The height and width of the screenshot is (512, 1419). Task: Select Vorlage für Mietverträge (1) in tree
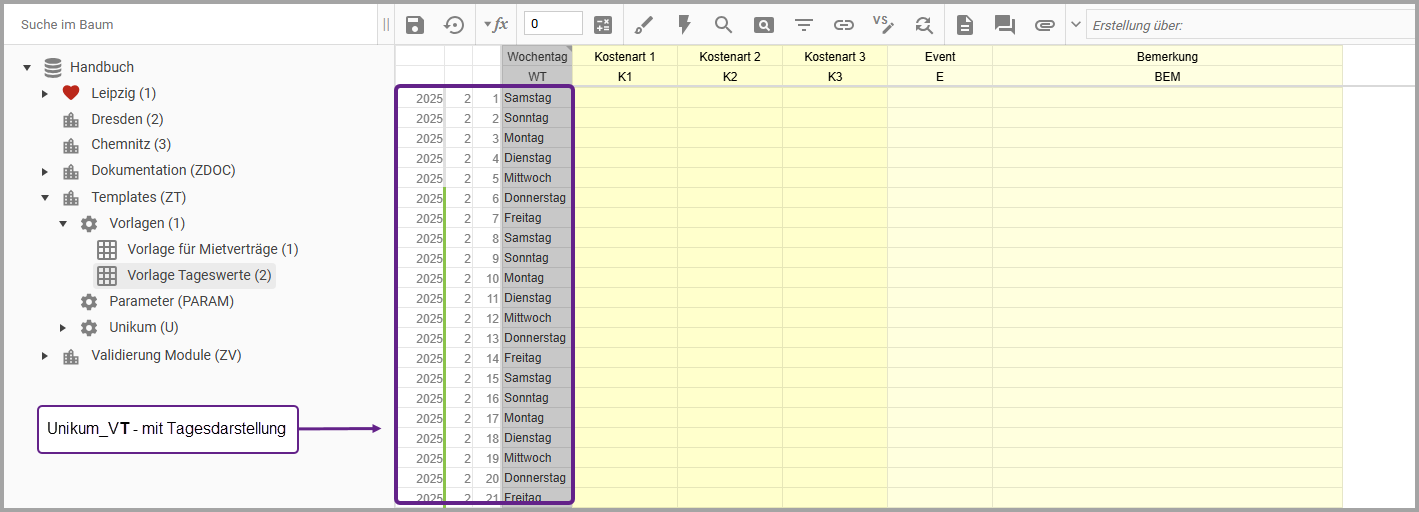[212, 249]
